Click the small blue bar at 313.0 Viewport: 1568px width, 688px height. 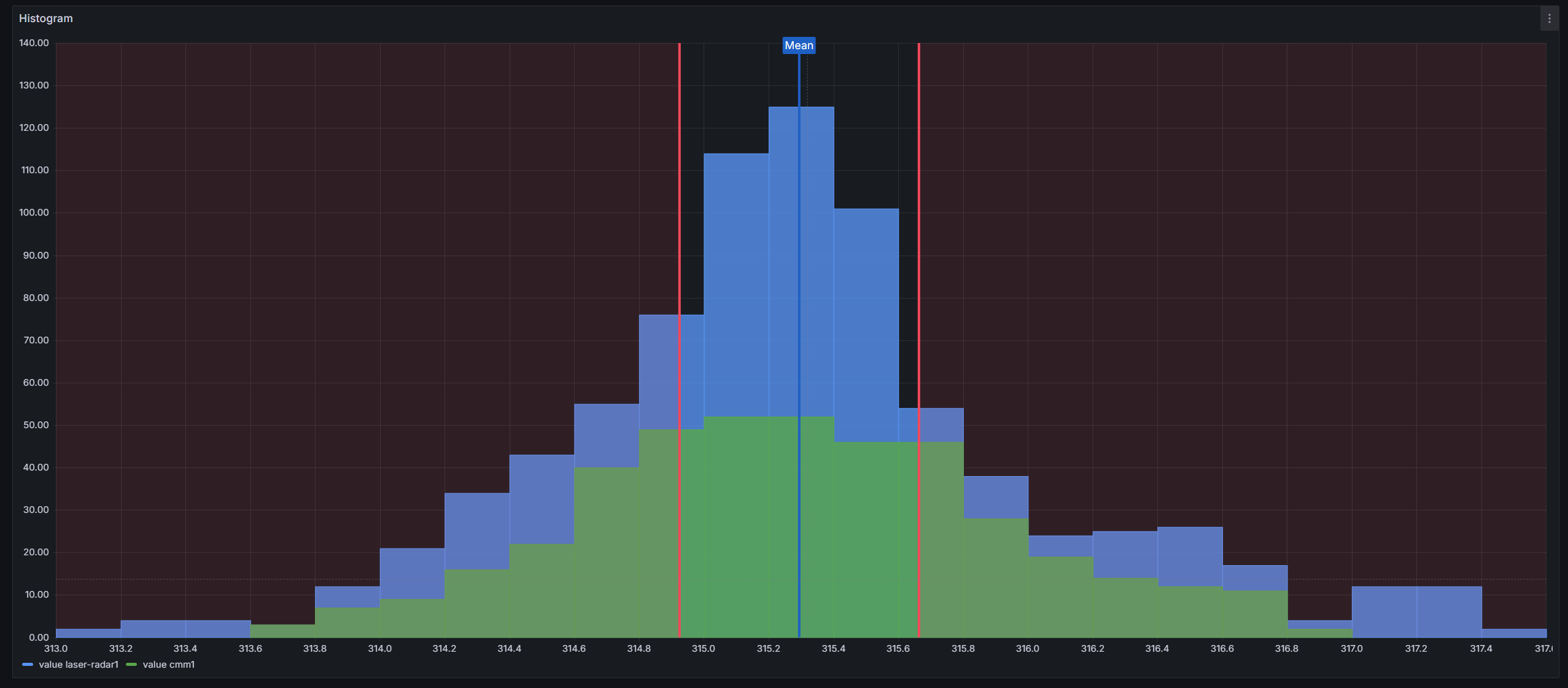point(88,633)
